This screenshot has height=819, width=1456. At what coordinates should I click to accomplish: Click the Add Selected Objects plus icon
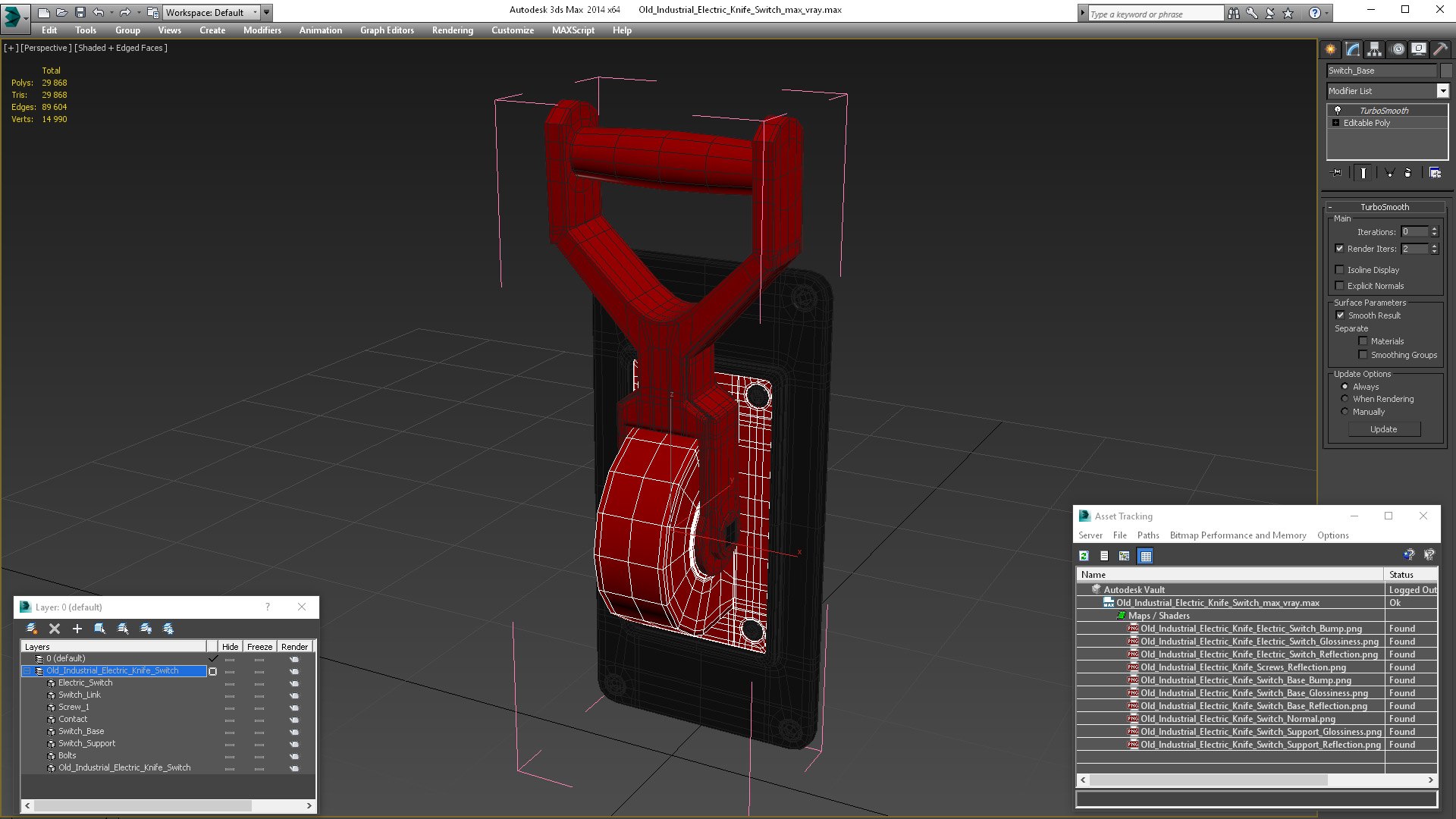tap(77, 629)
